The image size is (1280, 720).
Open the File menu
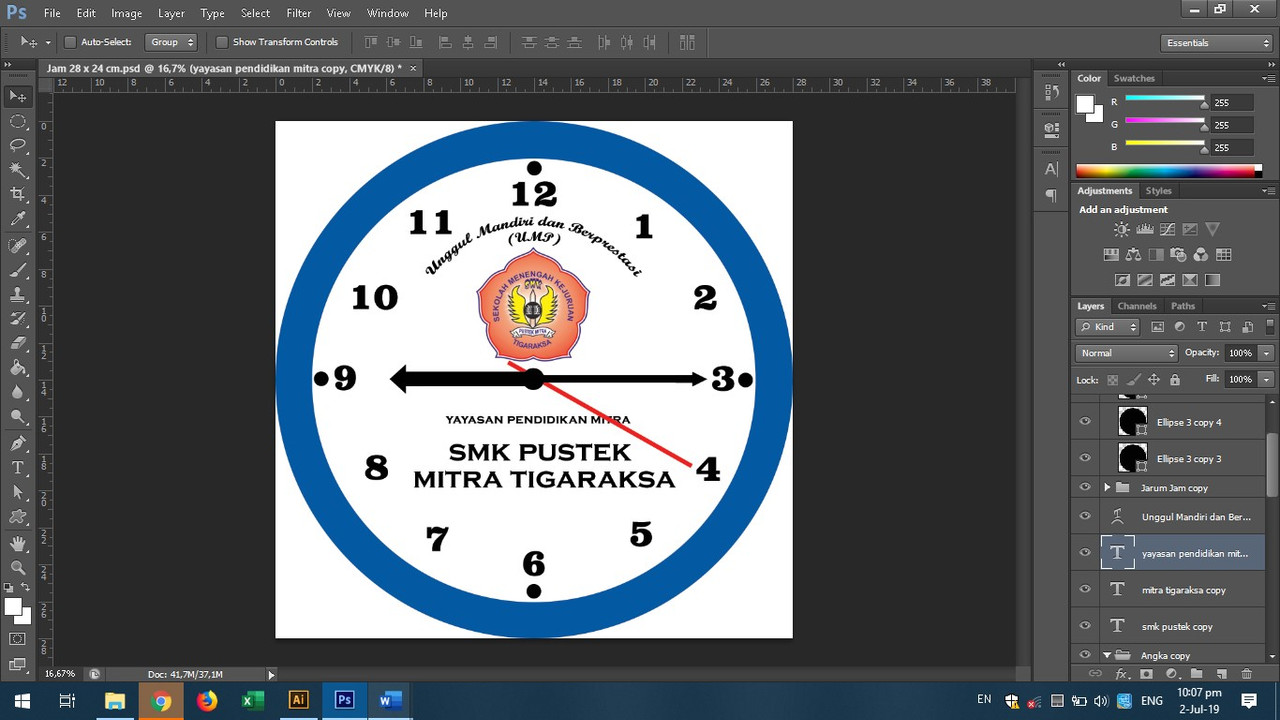pyautogui.click(x=52, y=13)
